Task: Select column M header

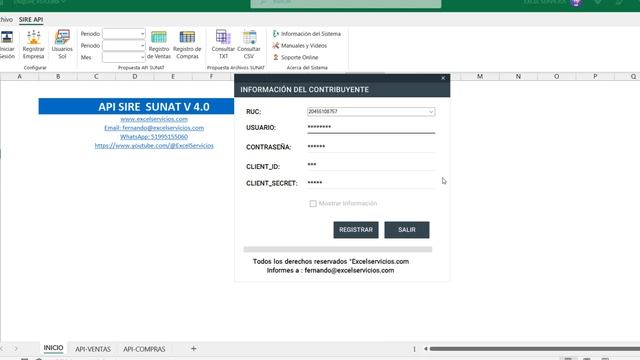Action: 480,76
